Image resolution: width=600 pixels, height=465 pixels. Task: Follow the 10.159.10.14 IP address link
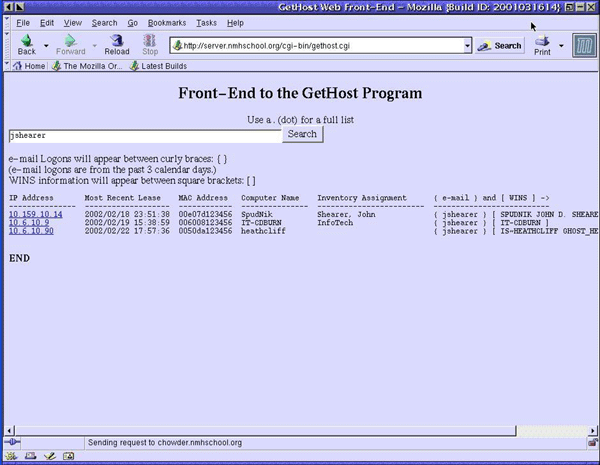(36, 214)
